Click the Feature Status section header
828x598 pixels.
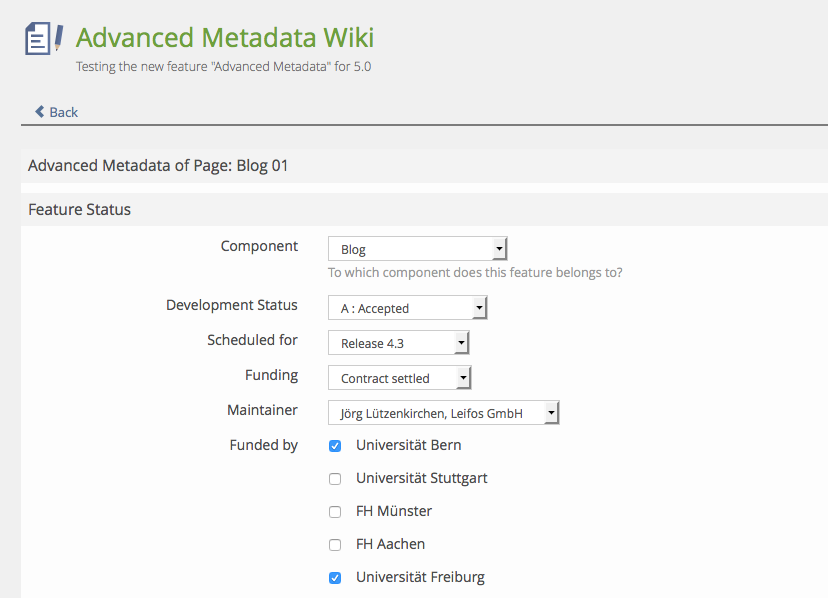pyautogui.click(x=80, y=210)
